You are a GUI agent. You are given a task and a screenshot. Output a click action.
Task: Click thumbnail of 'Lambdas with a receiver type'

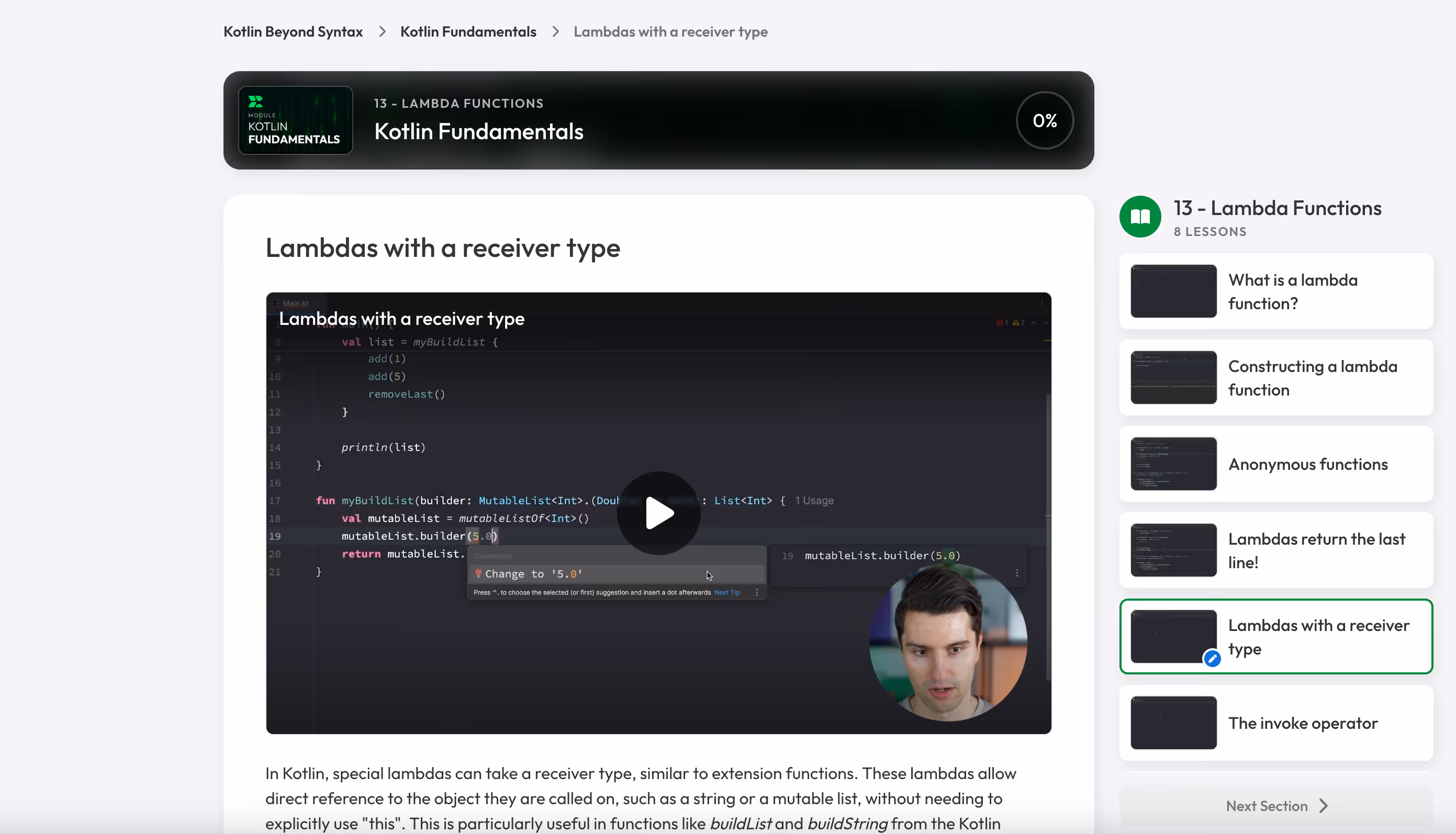tap(1172, 636)
